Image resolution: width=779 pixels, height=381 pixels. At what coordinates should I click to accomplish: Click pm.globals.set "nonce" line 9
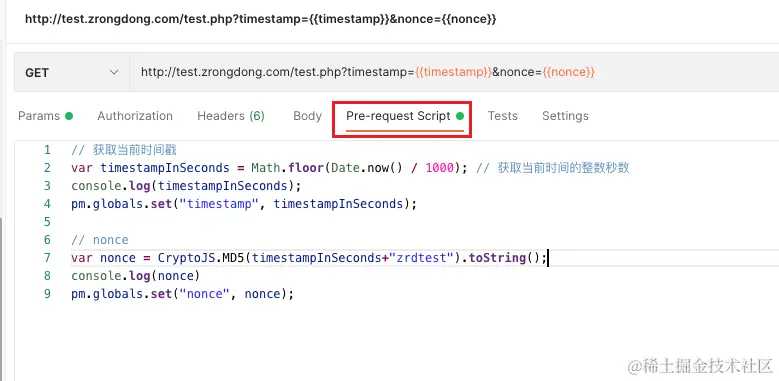[182, 294]
